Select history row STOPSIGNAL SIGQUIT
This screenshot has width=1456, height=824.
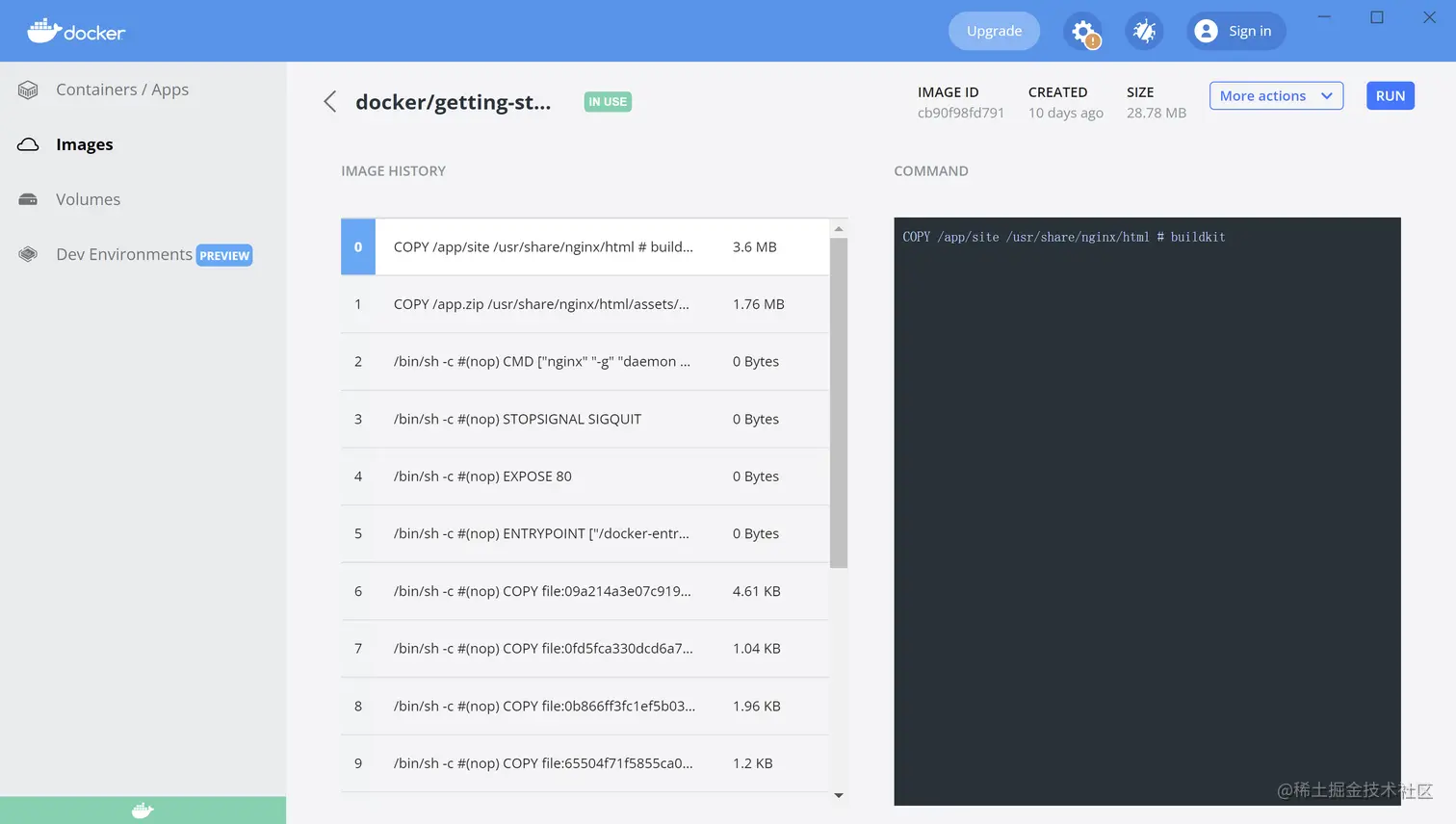(585, 419)
